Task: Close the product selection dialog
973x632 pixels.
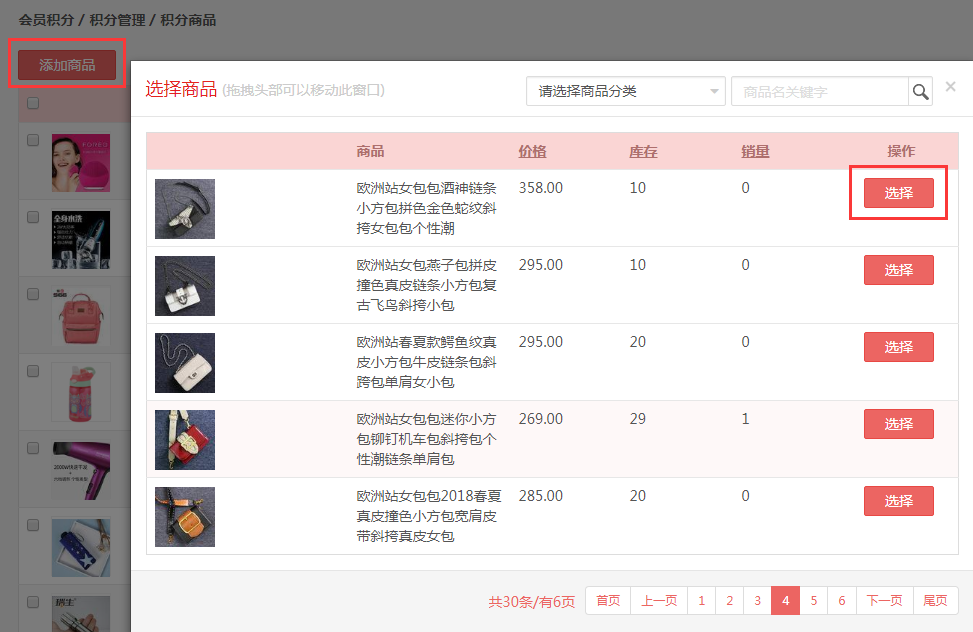Action: click(x=950, y=87)
